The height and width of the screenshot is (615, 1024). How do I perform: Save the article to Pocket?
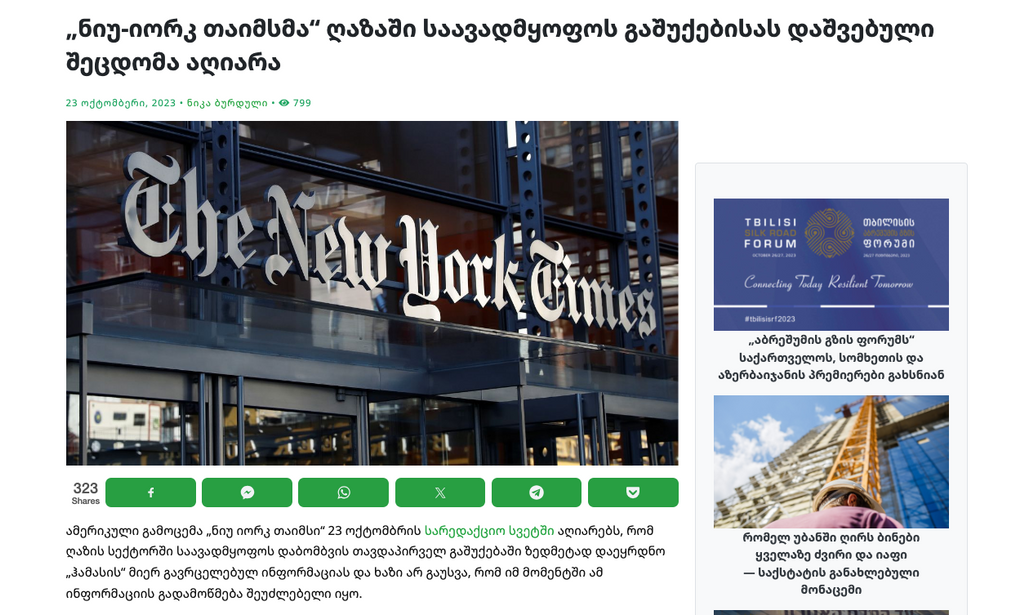(633, 492)
